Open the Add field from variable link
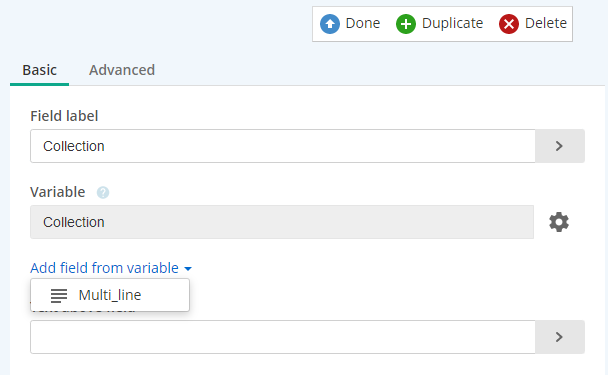The width and height of the screenshot is (608, 375). point(104,268)
